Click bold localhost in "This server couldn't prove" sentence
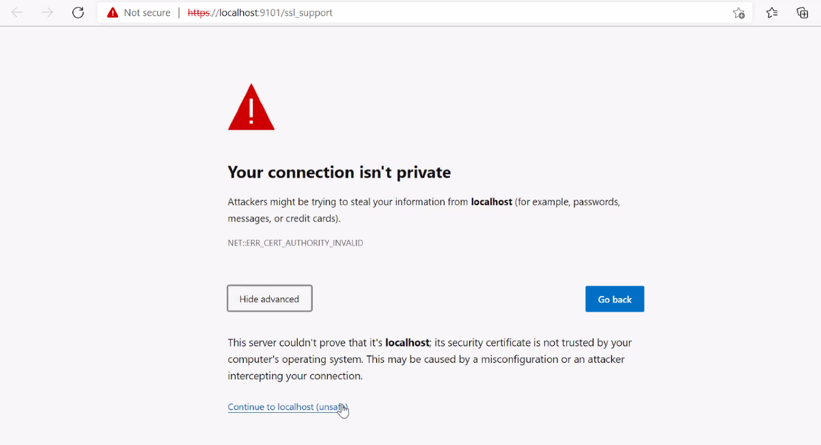The image size is (821, 445). coord(407,342)
